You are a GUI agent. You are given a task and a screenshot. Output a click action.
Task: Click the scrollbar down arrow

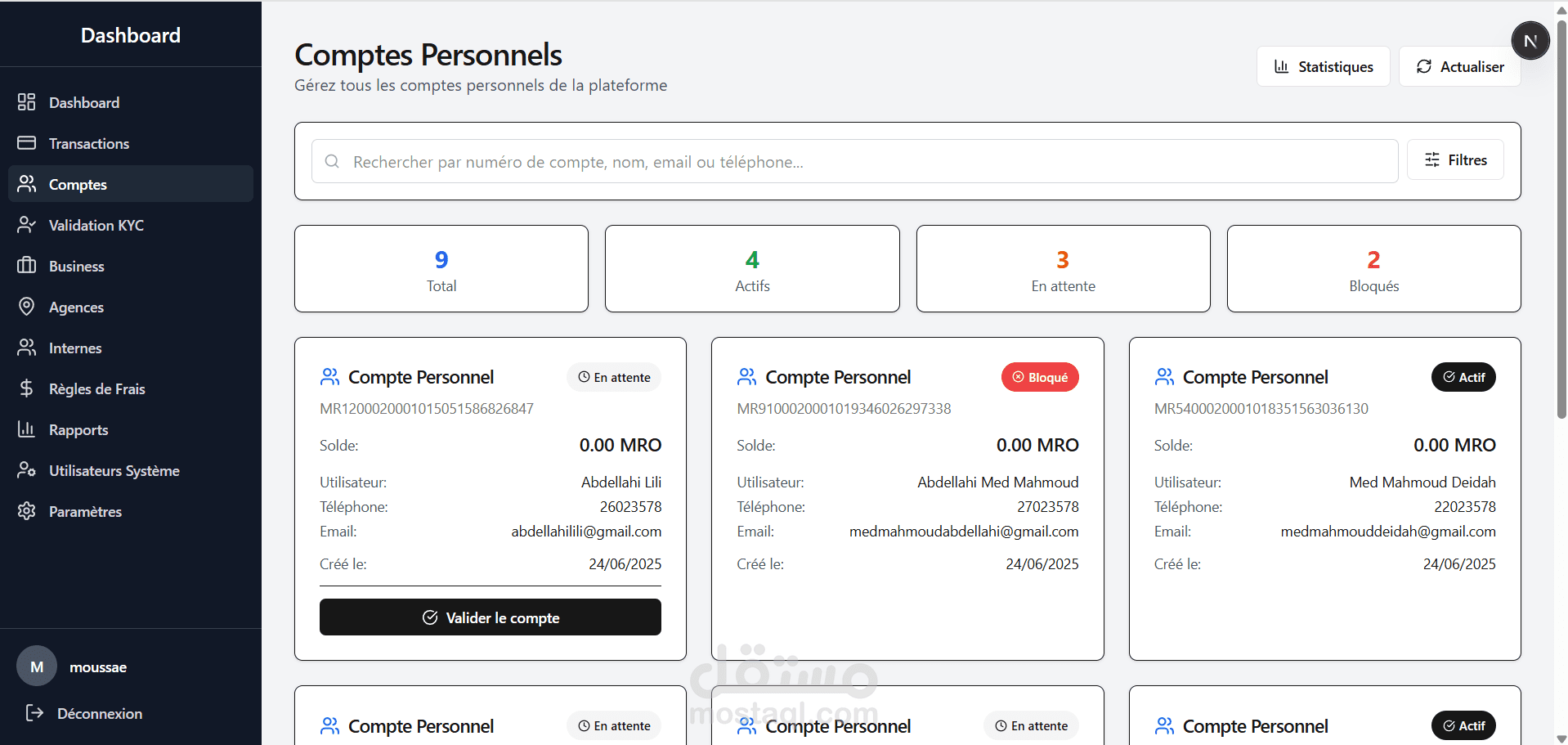point(1561,738)
